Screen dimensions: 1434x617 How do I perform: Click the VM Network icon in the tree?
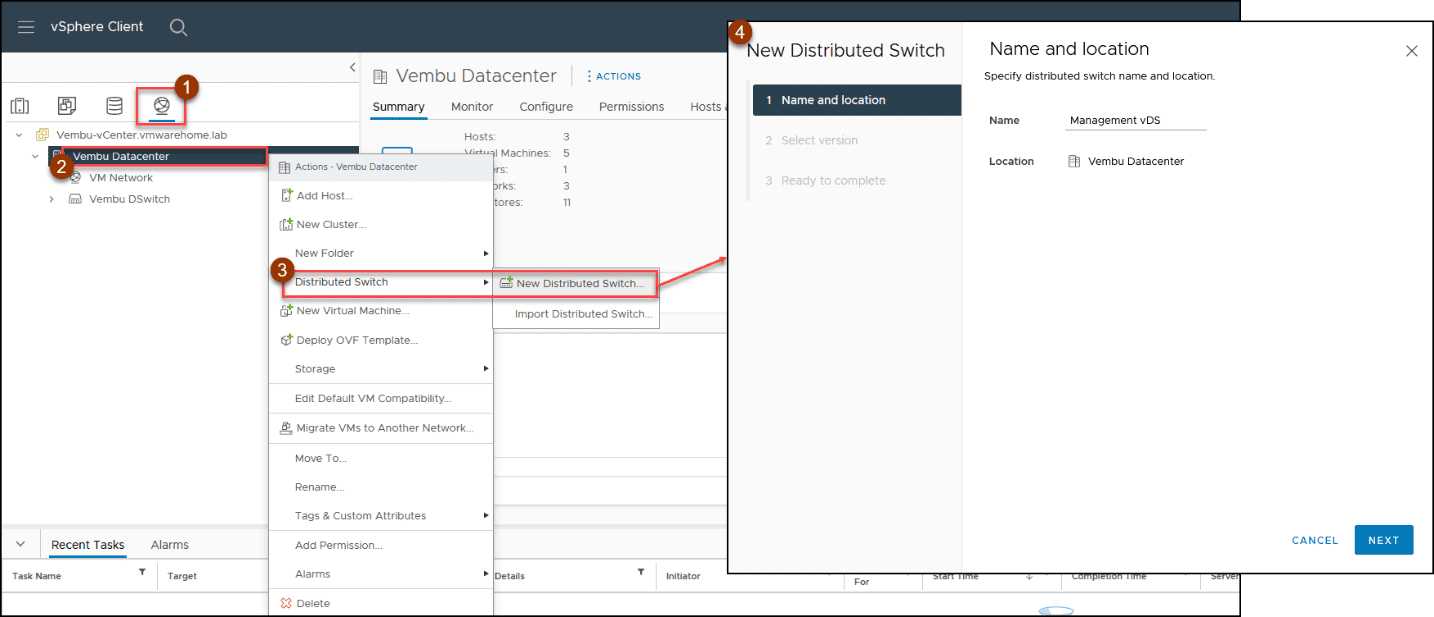[x=75, y=177]
